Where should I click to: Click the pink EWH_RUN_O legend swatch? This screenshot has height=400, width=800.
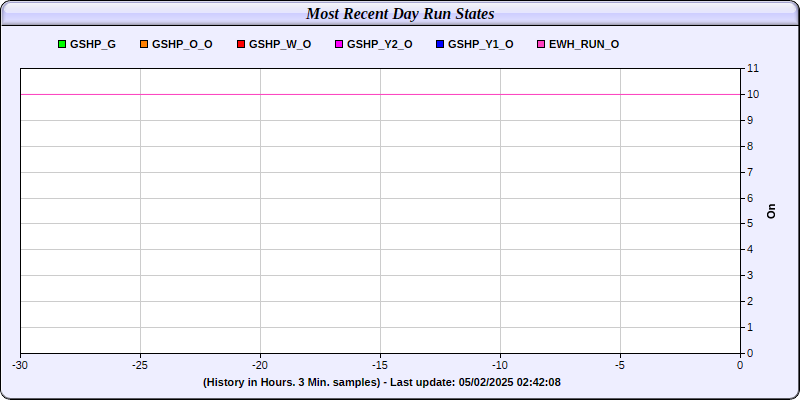(x=541, y=44)
